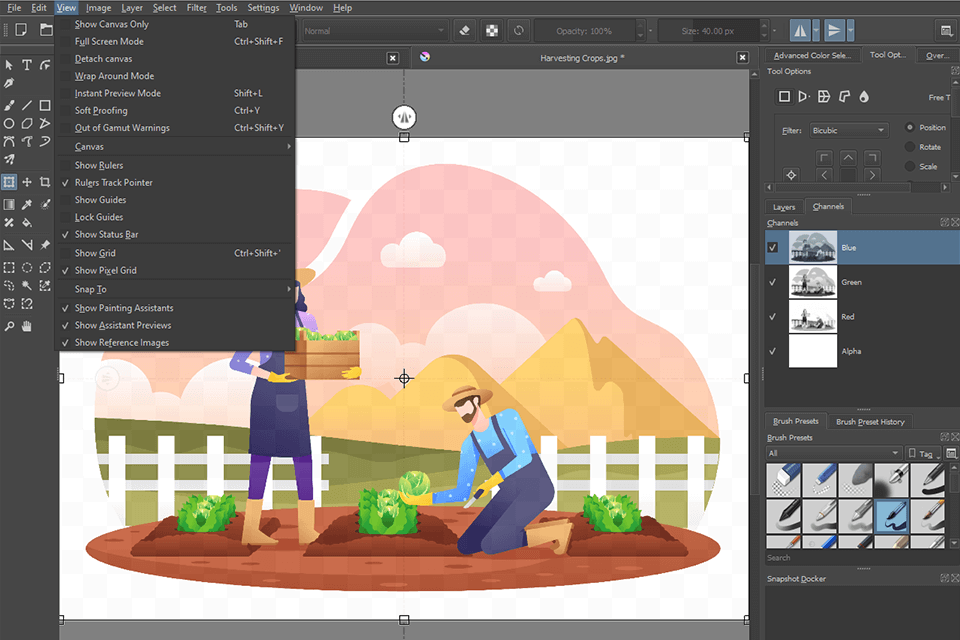
Task: Uncheck Show Pixel Grid option
Action: pos(105,270)
